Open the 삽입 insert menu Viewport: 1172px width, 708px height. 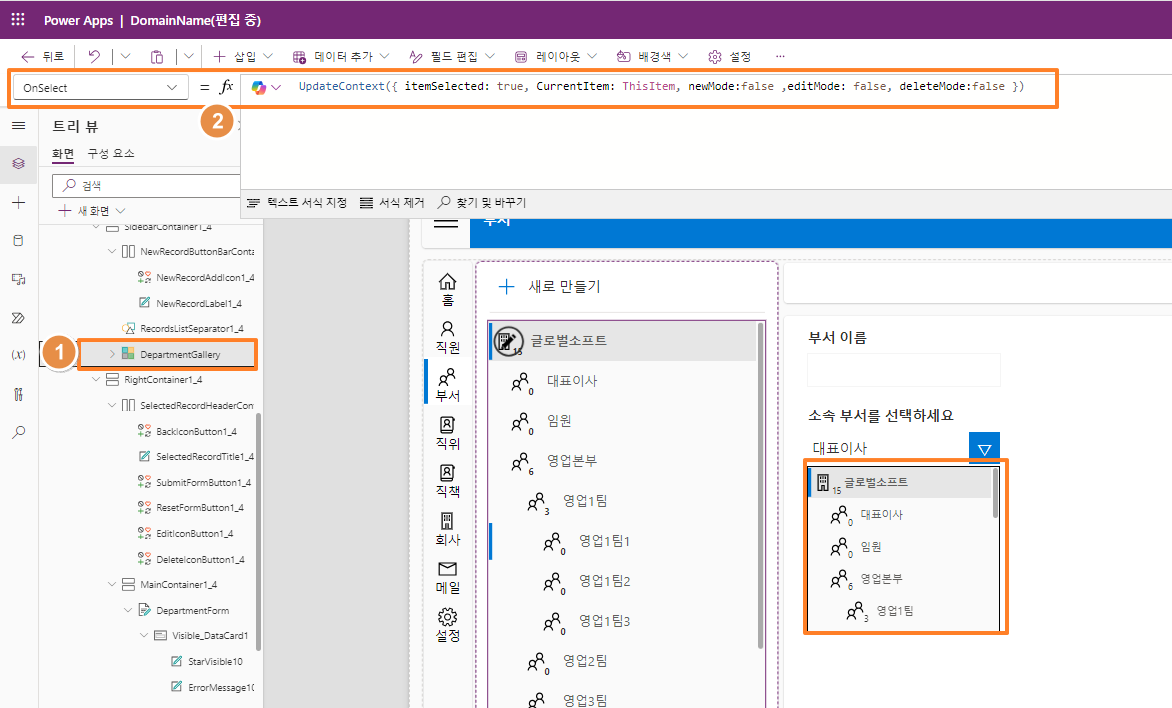244,56
